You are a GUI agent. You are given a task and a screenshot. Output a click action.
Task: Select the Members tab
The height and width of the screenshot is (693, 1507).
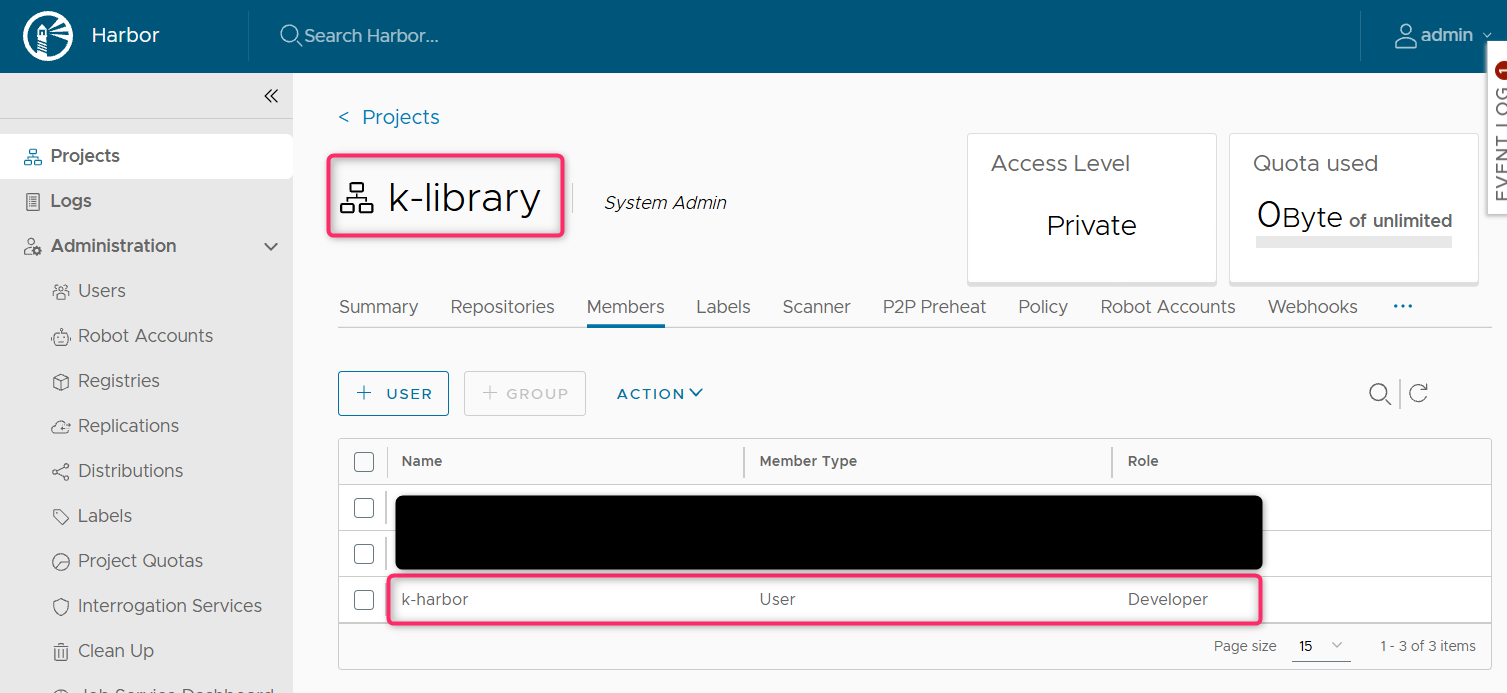click(x=625, y=307)
